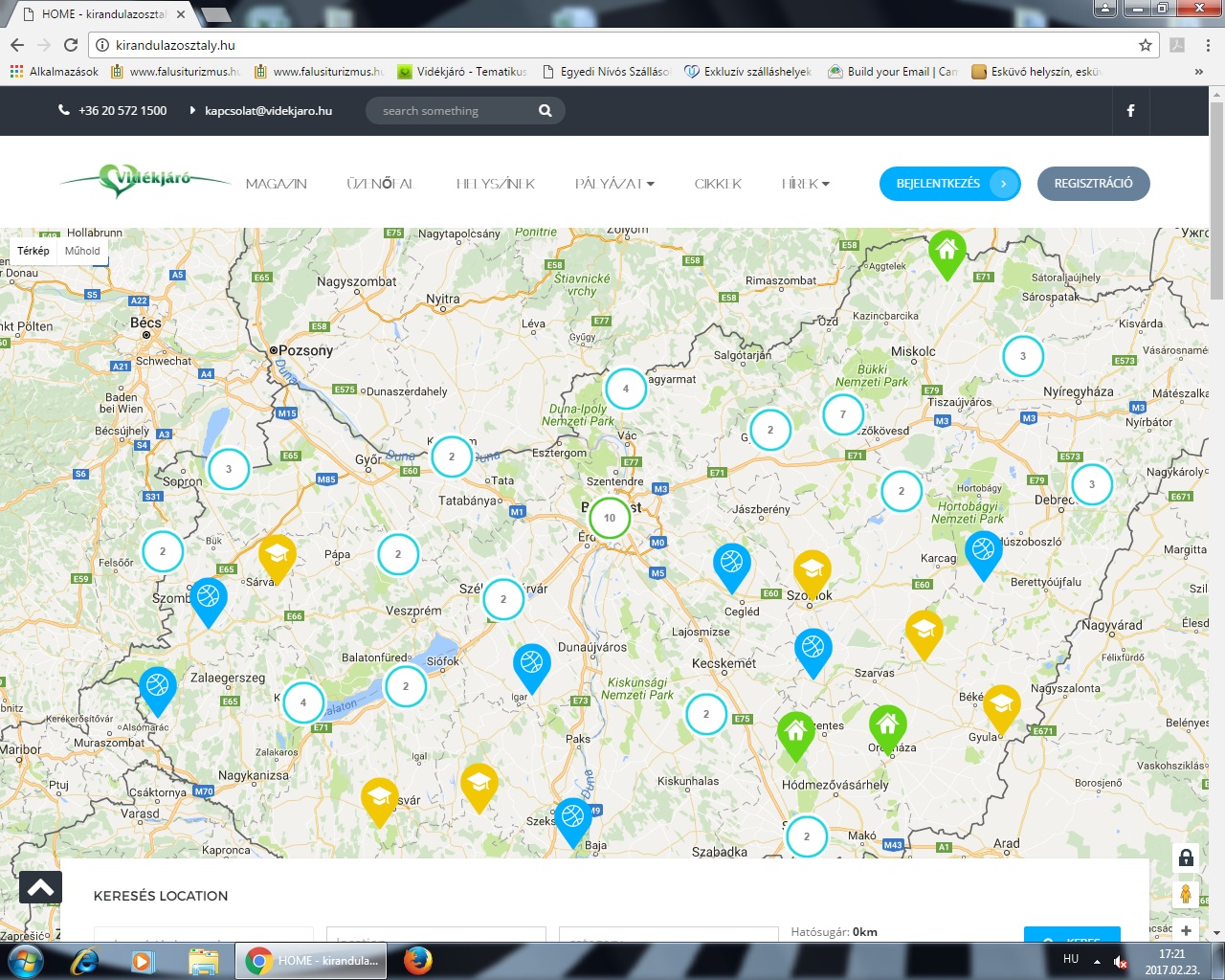The height and width of the screenshot is (980, 1225).
Task: Click the search something input field
Action: pos(454,111)
